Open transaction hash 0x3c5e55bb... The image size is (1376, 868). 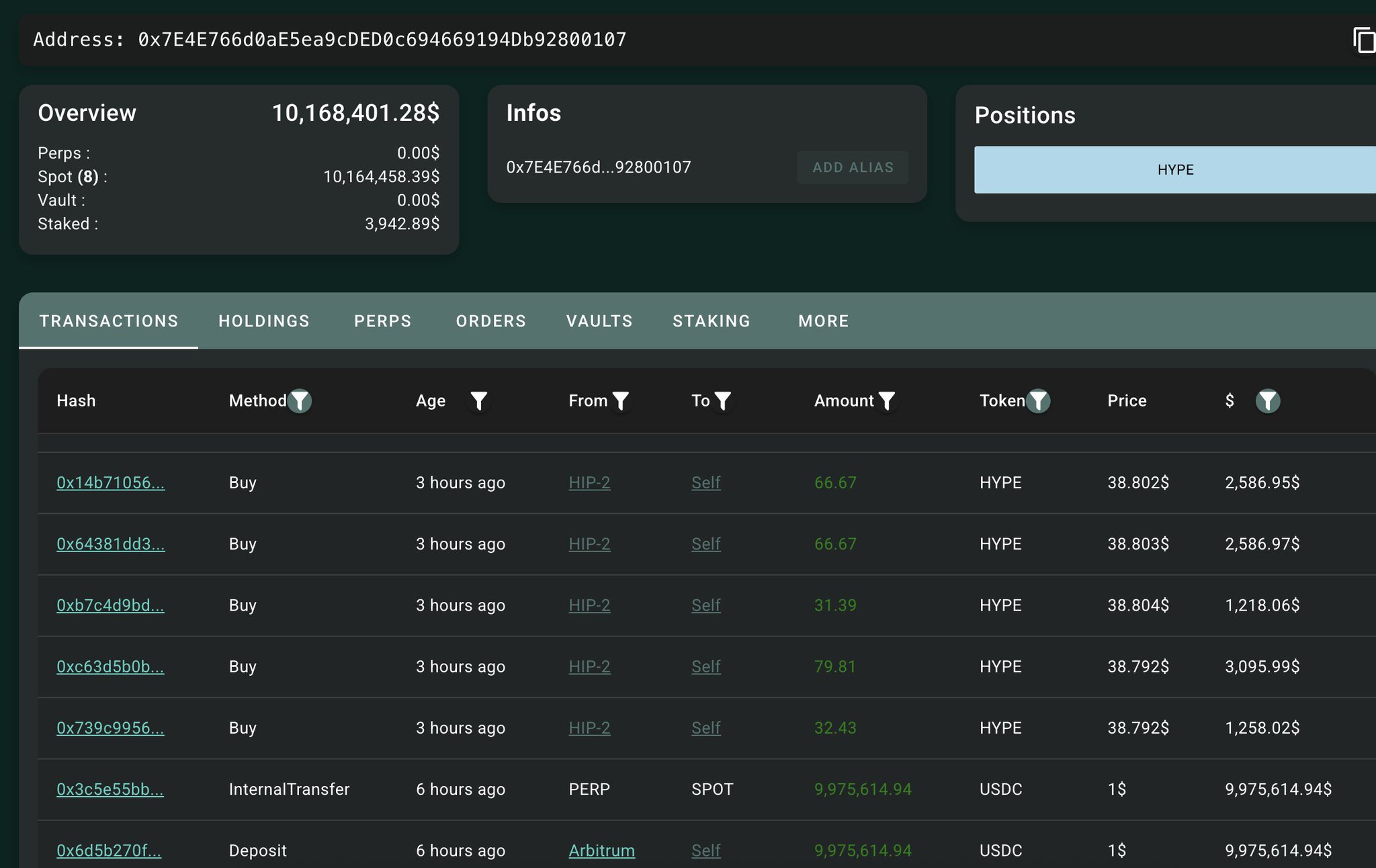click(x=110, y=789)
